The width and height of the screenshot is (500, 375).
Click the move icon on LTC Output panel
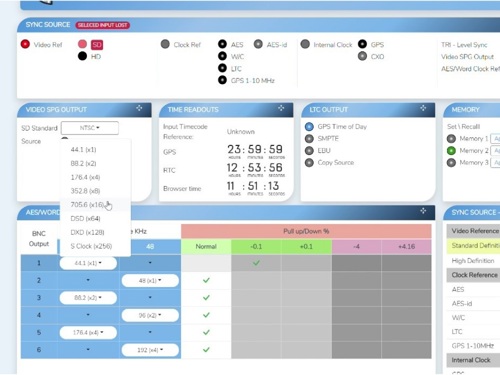coord(423,108)
